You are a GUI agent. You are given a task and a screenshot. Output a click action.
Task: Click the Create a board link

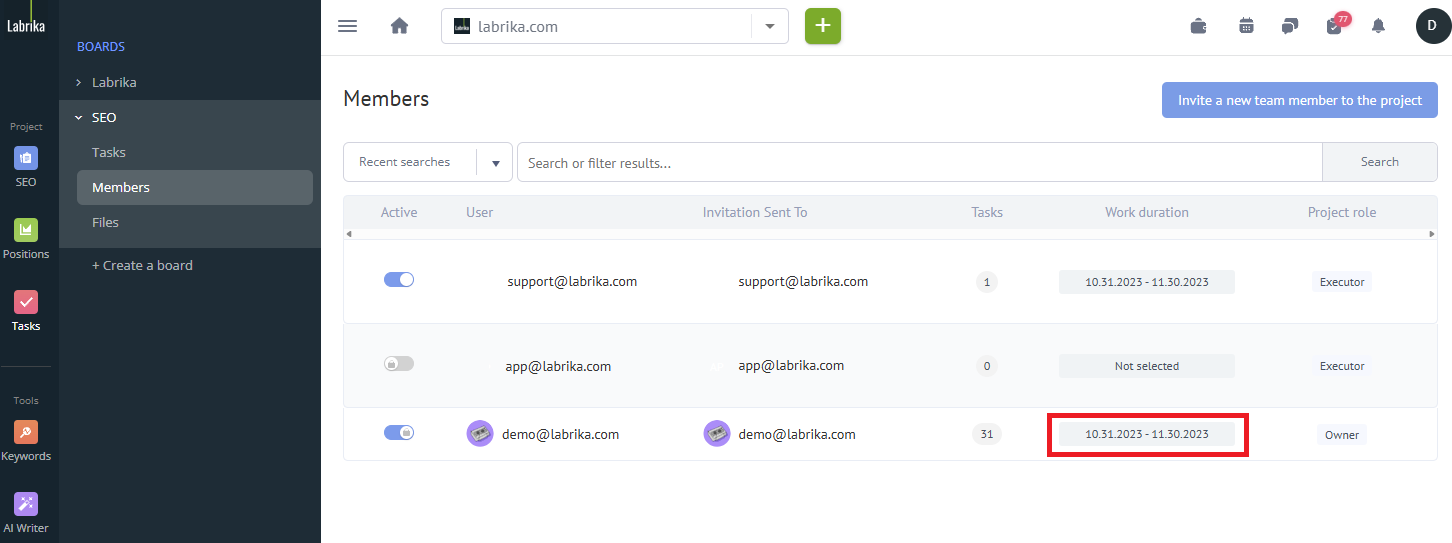[142, 265]
